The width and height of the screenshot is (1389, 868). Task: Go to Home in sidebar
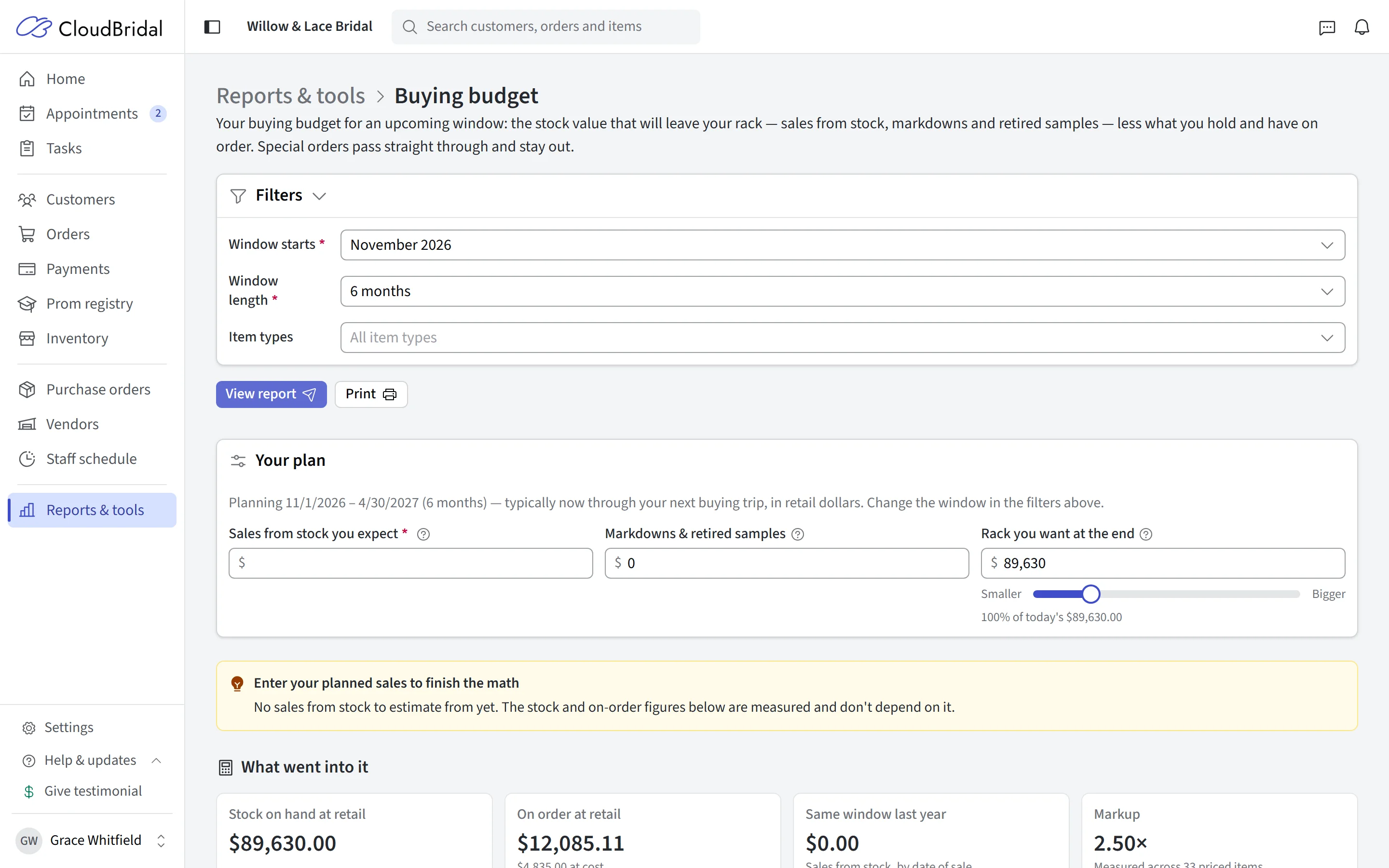tap(92, 79)
